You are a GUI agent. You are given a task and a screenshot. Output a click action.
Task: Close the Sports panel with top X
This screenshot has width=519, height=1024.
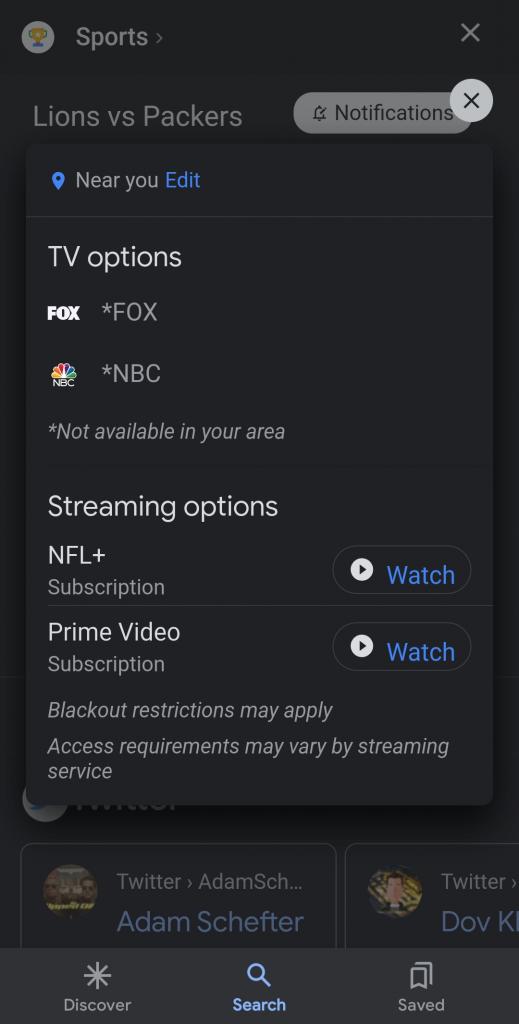click(x=470, y=33)
